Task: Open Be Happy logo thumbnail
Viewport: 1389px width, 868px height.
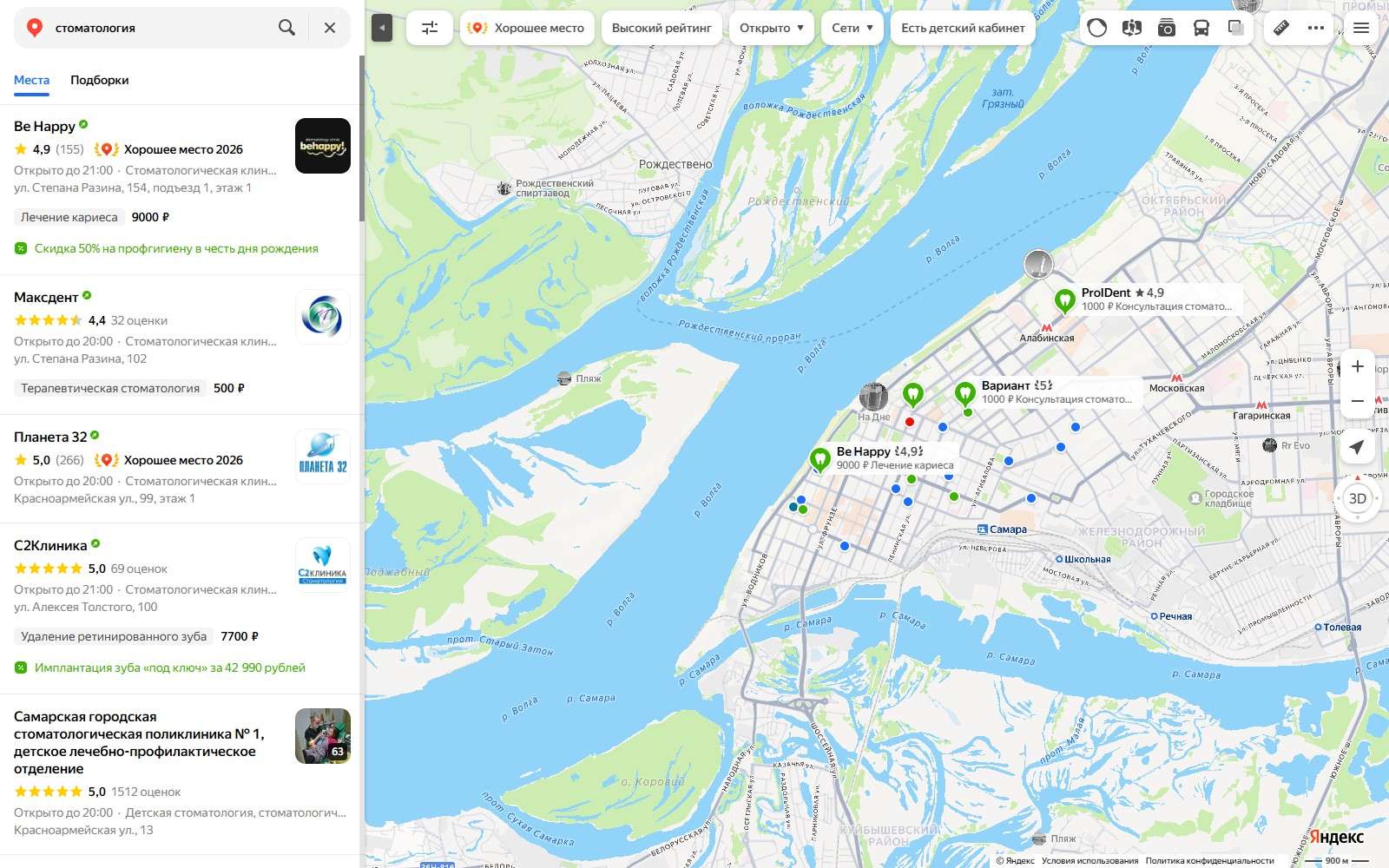Action: click(323, 146)
